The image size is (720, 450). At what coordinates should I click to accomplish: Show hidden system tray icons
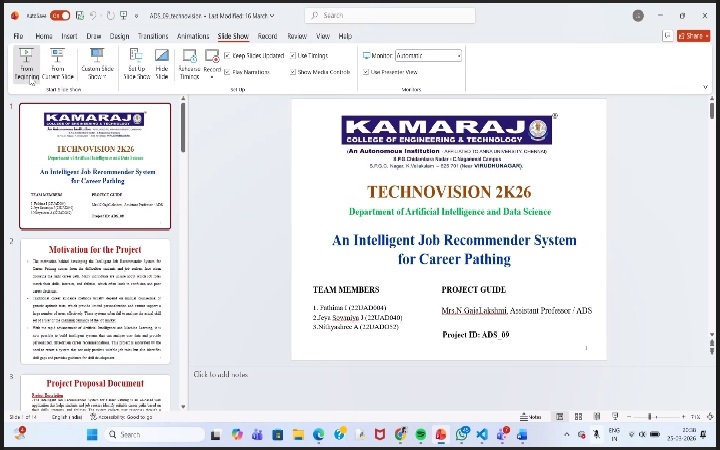click(567, 434)
